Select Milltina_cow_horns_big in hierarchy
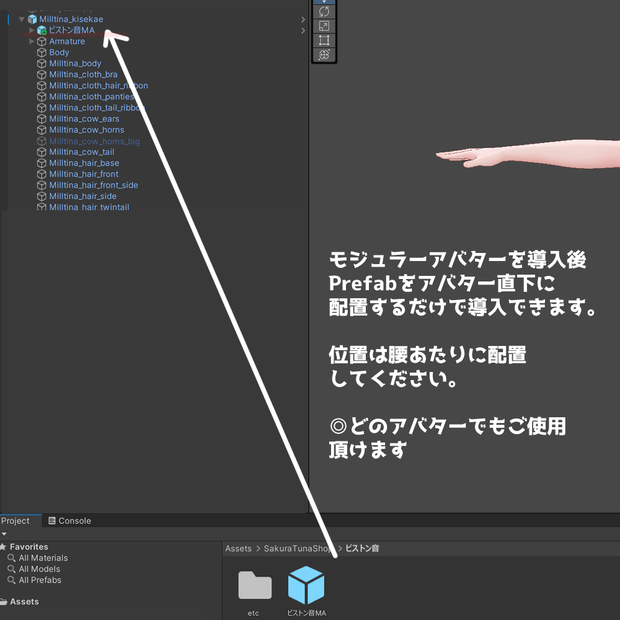 94,141
